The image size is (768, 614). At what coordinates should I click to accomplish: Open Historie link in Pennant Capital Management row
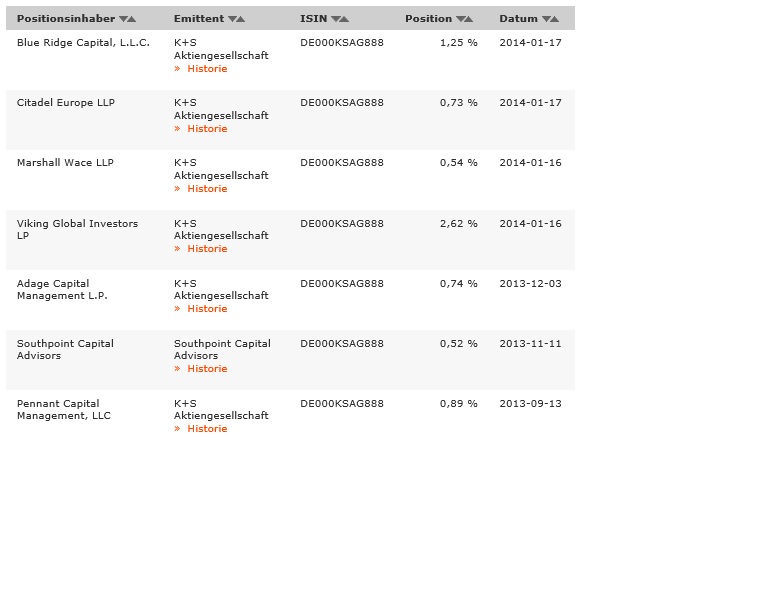point(207,428)
